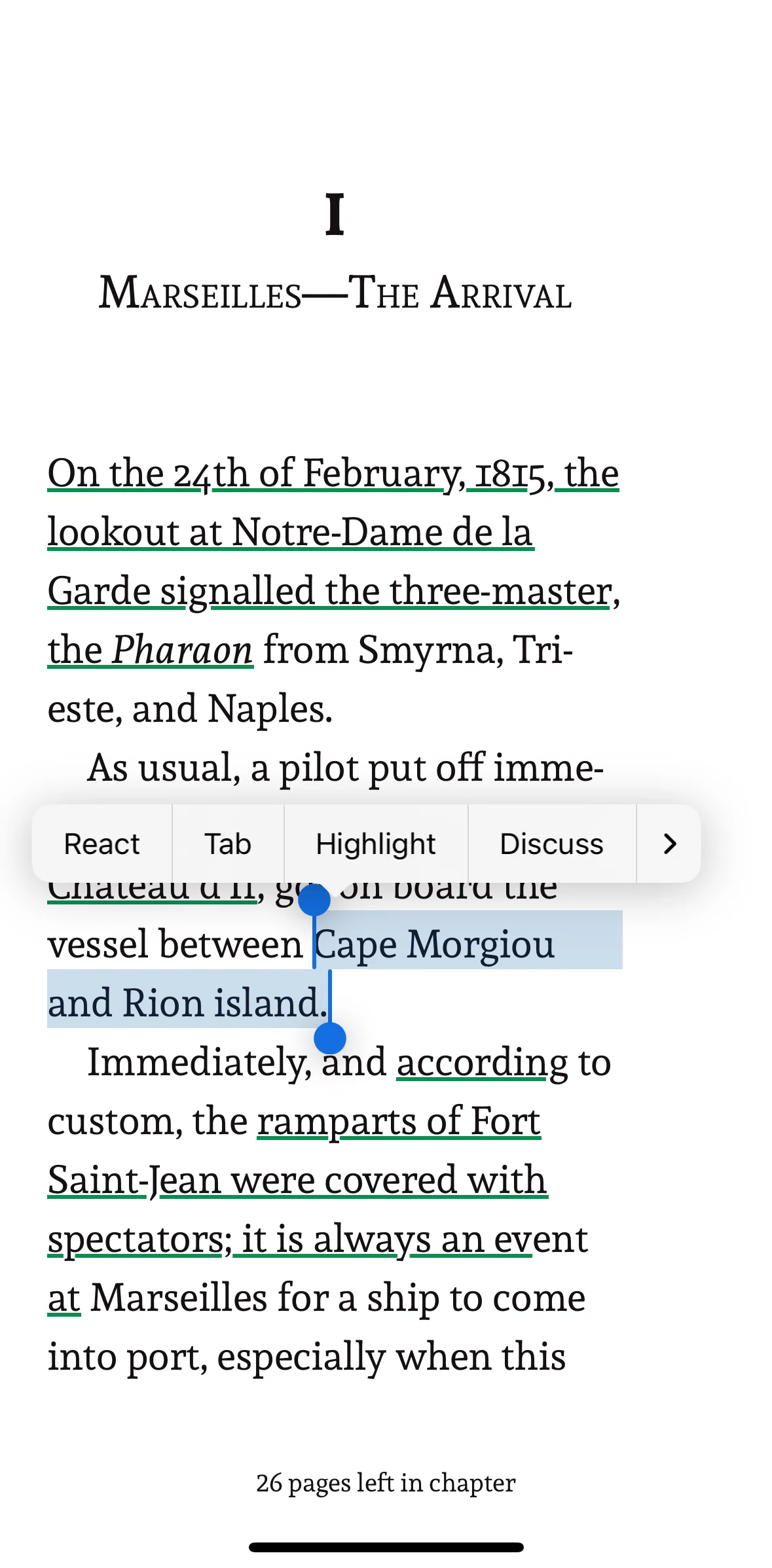Open the underlined "Saint-Jean were covered with" highlight

coord(298,1180)
